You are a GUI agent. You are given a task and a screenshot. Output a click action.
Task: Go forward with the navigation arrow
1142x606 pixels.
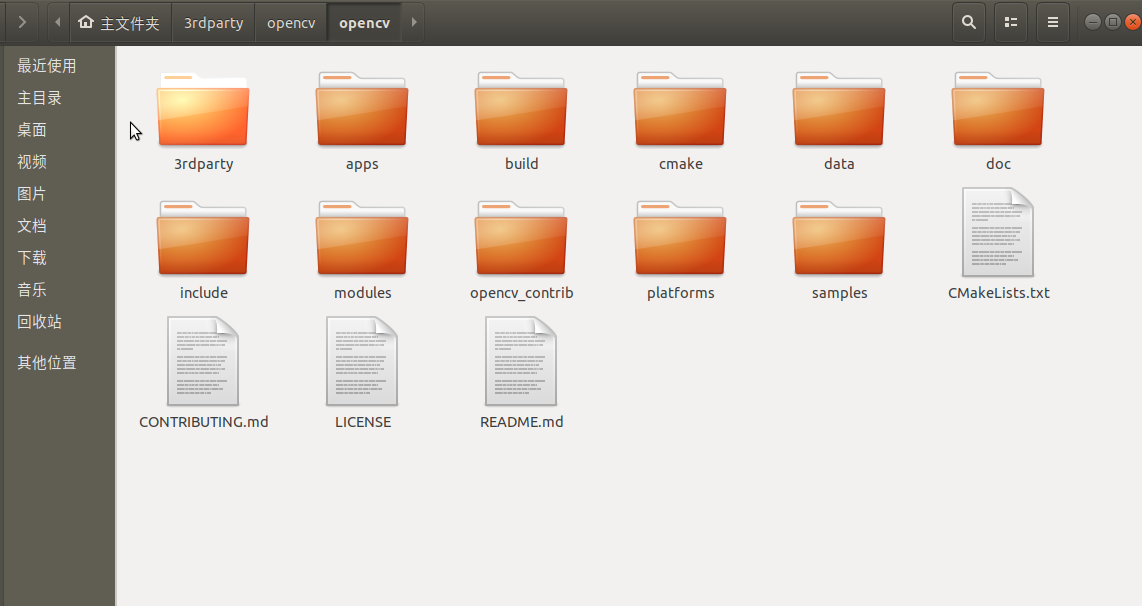[22, 22]
